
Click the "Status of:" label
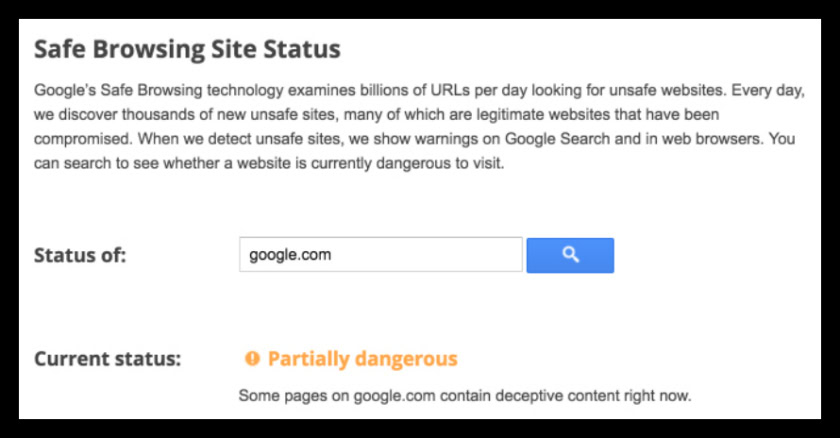[80, 255]
